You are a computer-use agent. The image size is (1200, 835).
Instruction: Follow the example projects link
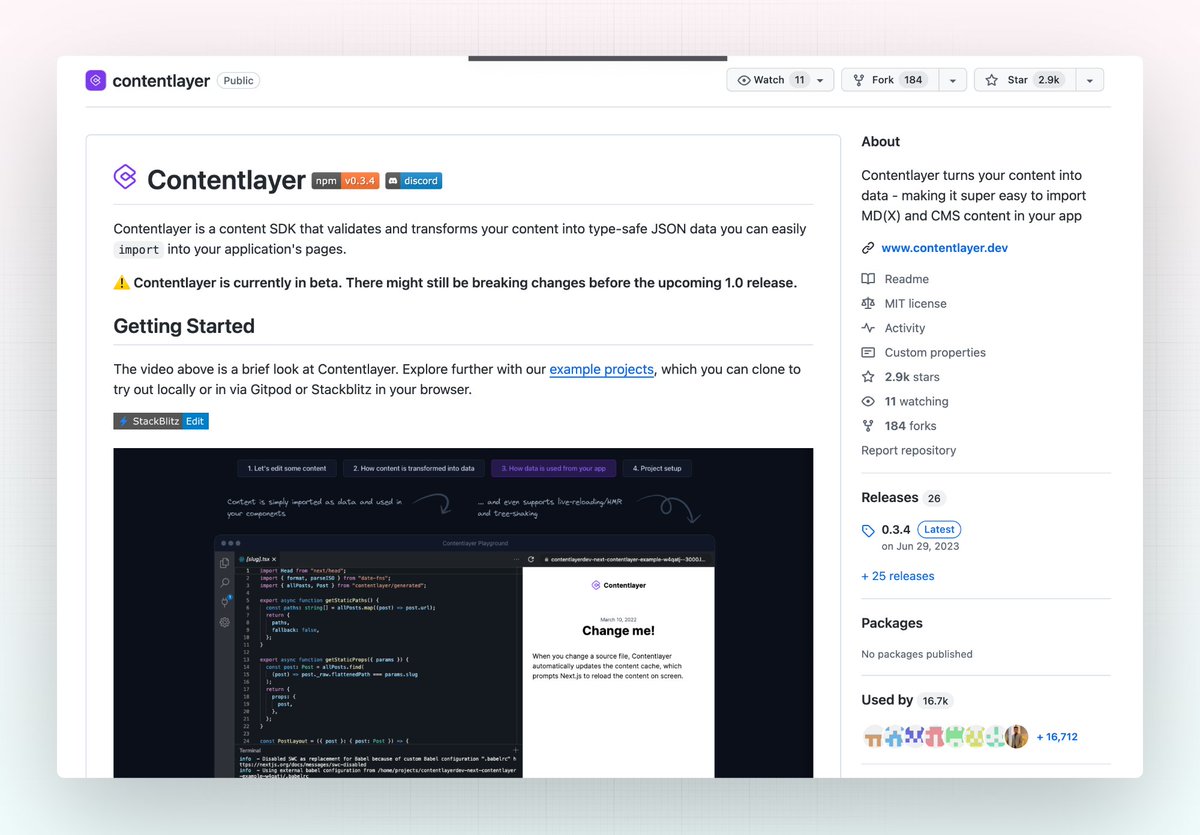601,369
